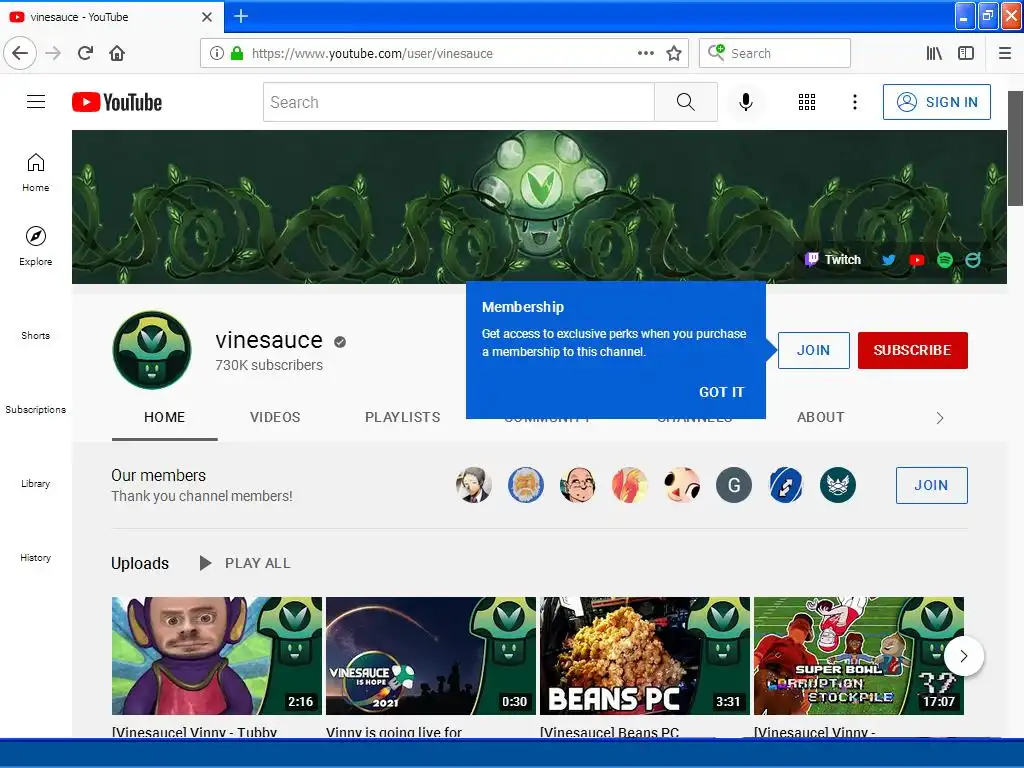Image resolution: width=1024 pixels, height=768 pixels.
Task: Show site information icon
Action: click(x=217, y=53)
